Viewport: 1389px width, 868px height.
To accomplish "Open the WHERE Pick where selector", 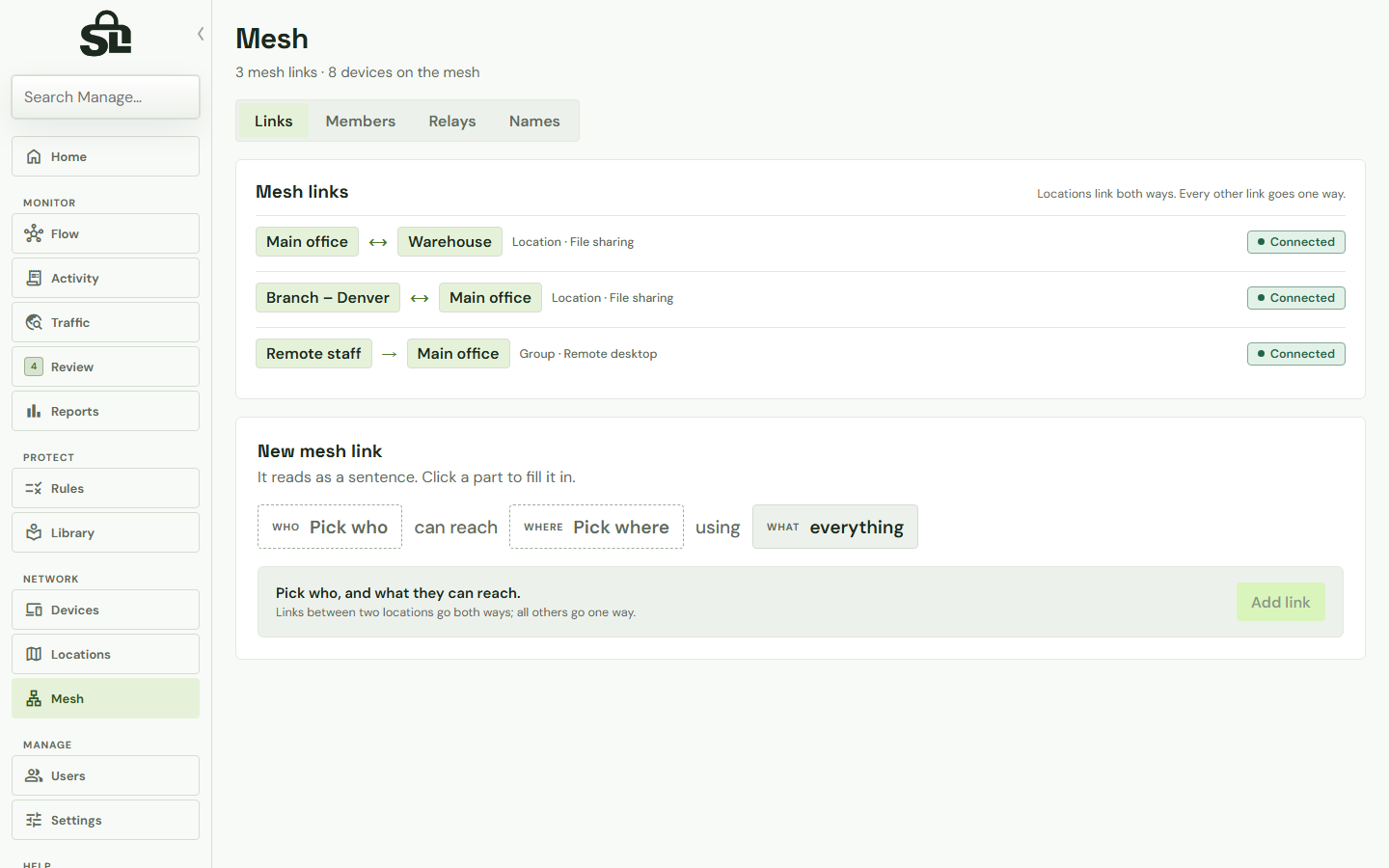I will tap(596, 527).
